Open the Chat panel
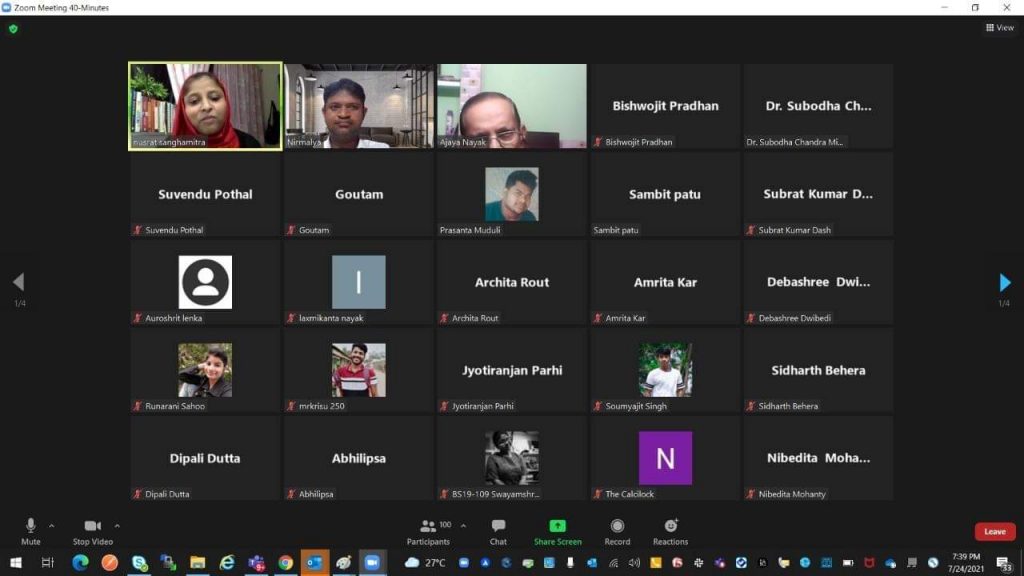1024x576 pixels. pyautogui.click(x=498, y=526)
